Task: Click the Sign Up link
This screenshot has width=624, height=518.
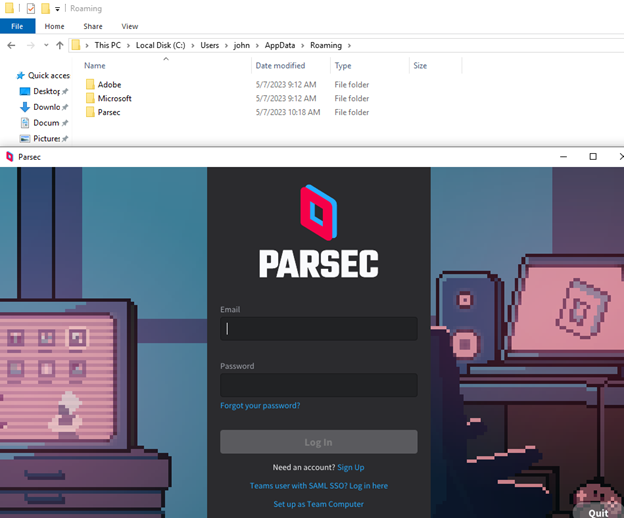Action: (x=350, y=467)
